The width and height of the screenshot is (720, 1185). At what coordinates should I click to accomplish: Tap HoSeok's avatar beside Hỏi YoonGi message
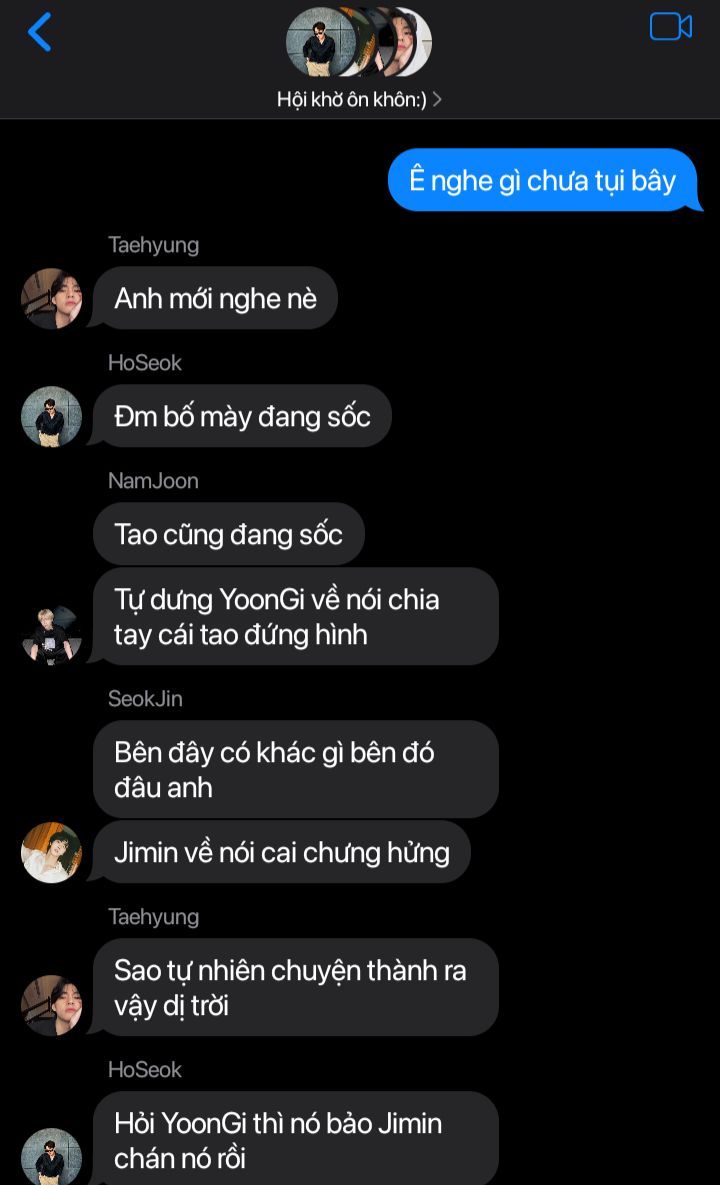click(51, 1156)
